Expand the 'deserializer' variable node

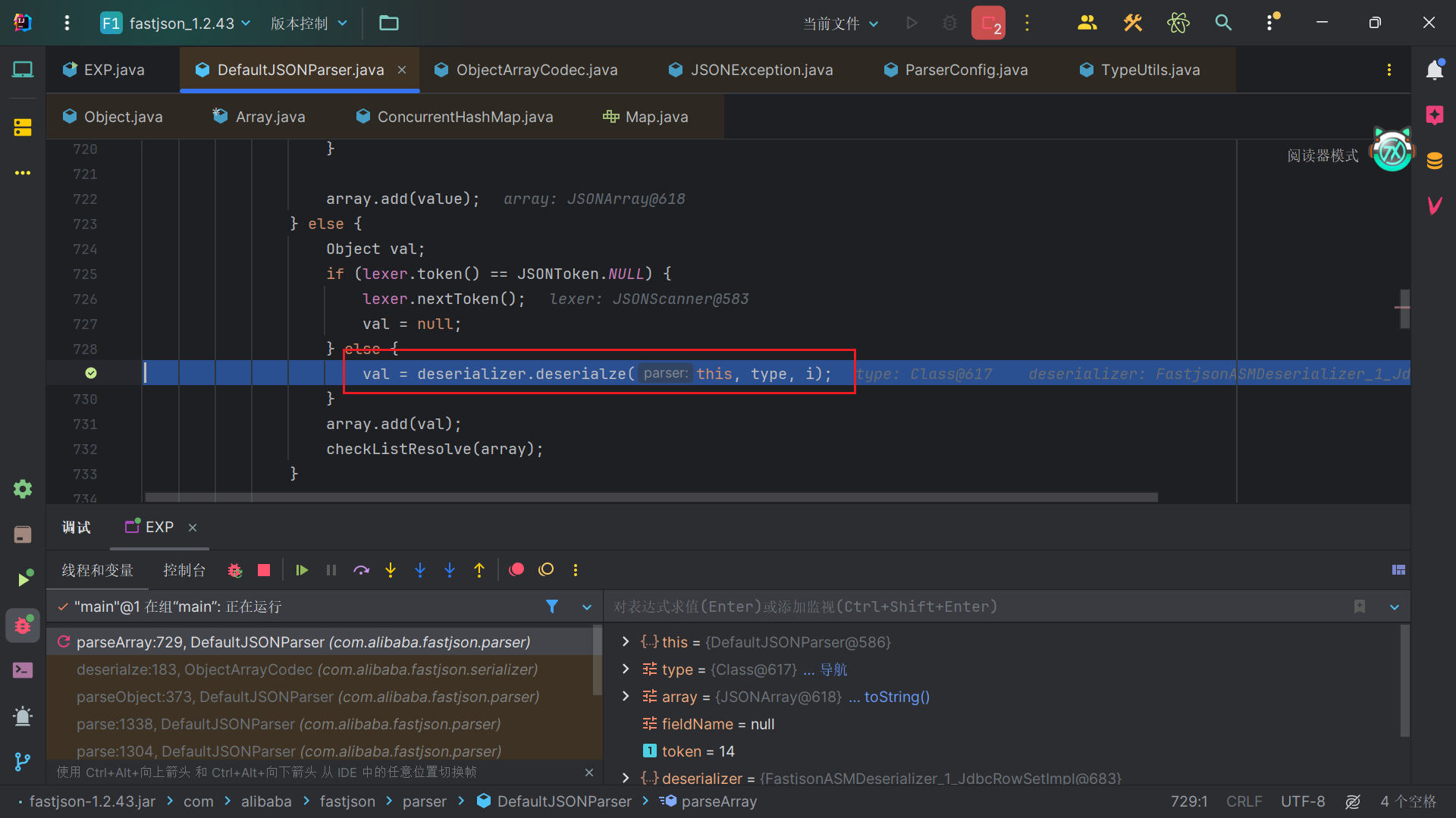(625, 779)
